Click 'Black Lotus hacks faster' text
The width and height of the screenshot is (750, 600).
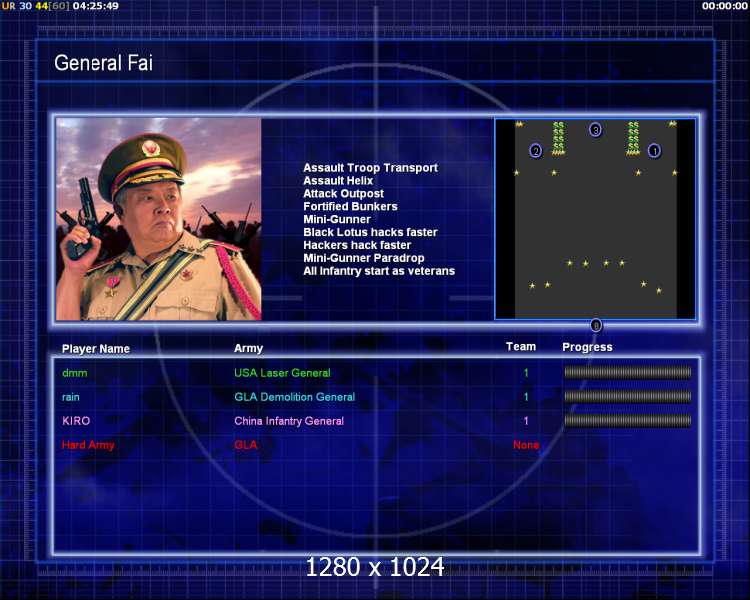pos(370,232)
